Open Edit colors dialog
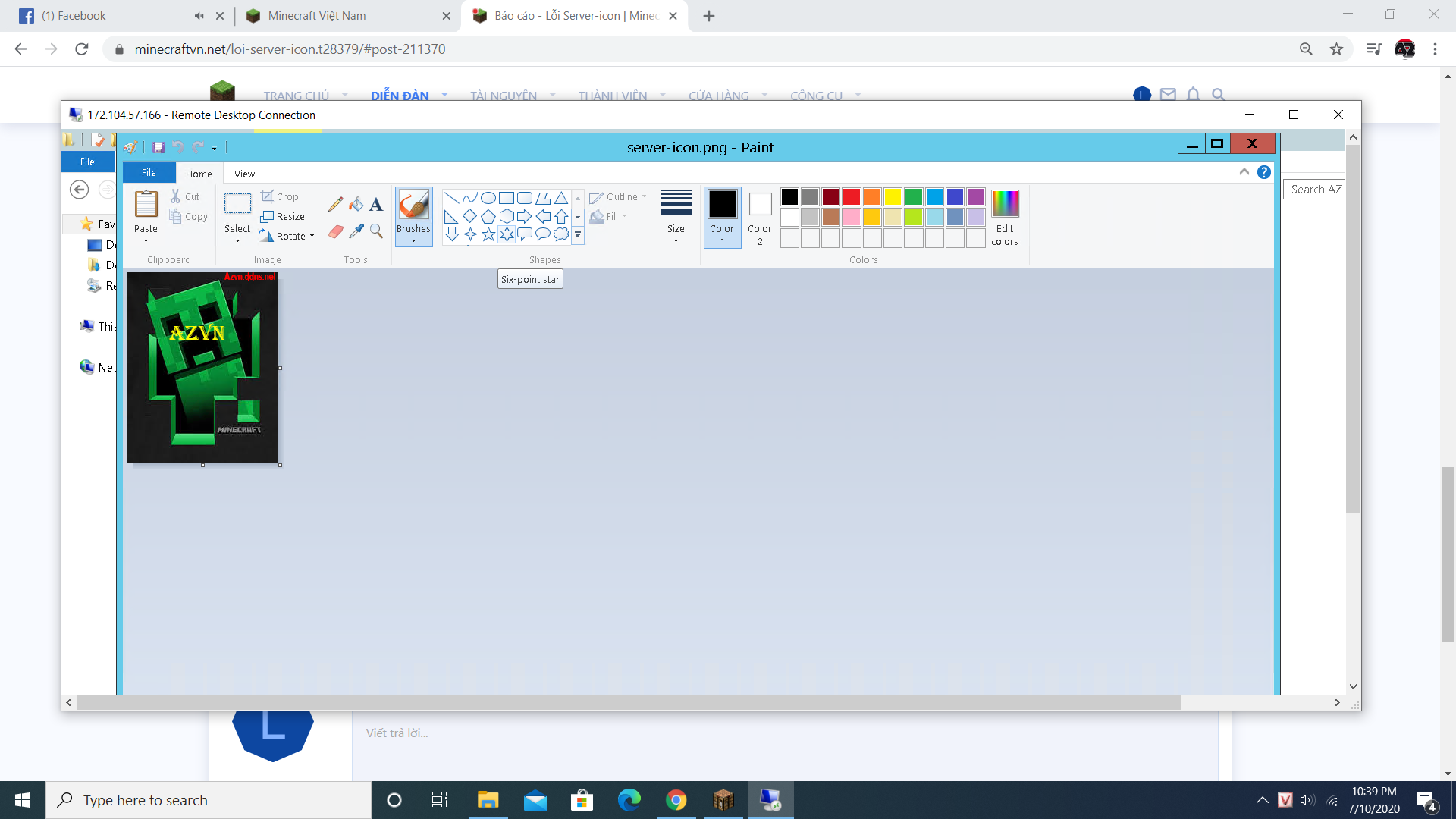Screen dimensions: 1456x819 (x=1004, y=217)
